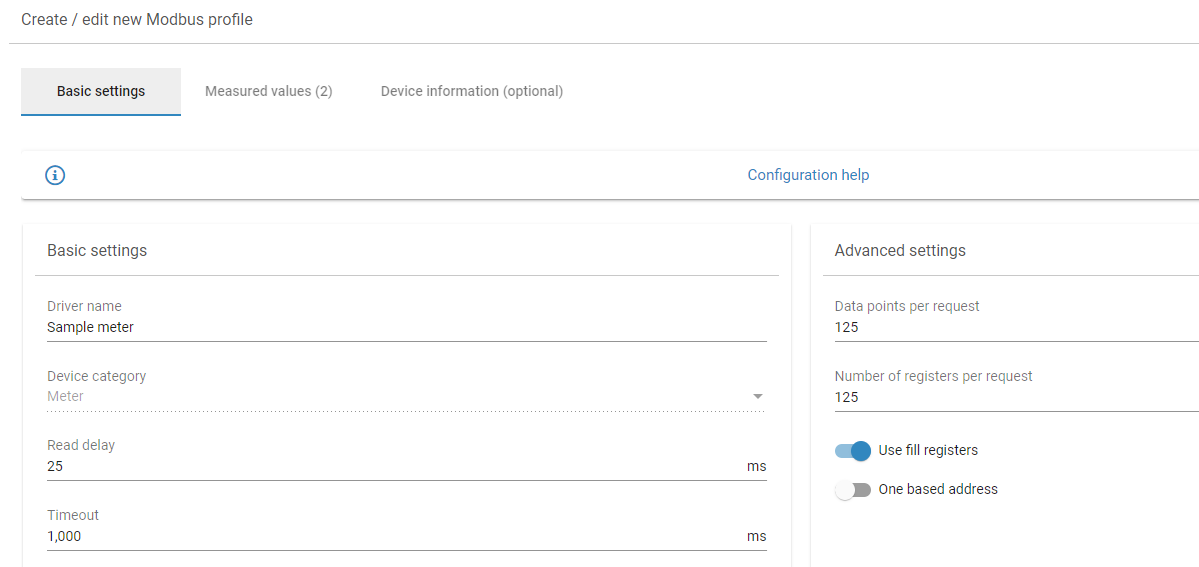The image size is (1199, 567).
Task: Click the configuration help info icon
Action: tap(55, 176)
